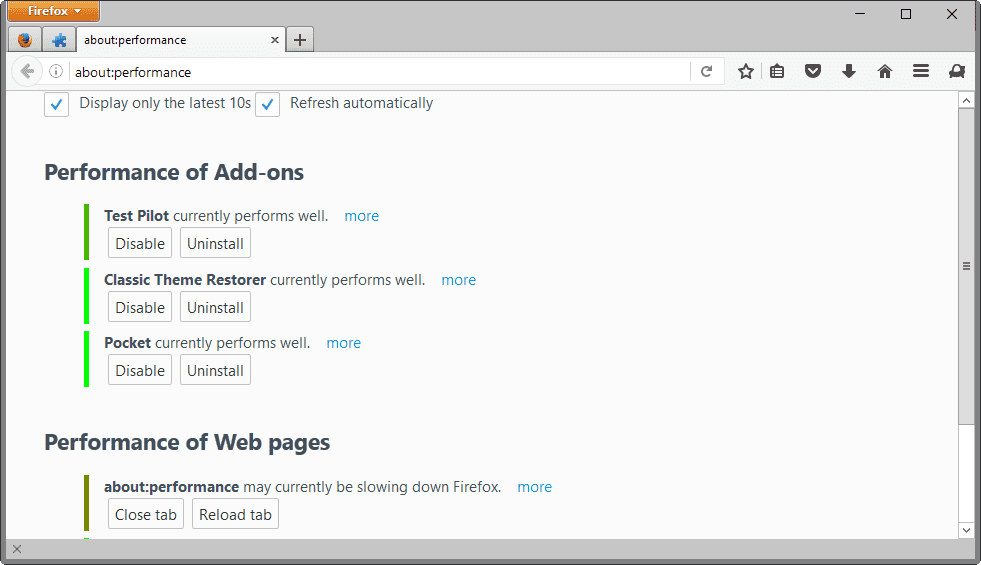
Task: Open the Test Pilot toolbar icon
Action: (957, 71)
